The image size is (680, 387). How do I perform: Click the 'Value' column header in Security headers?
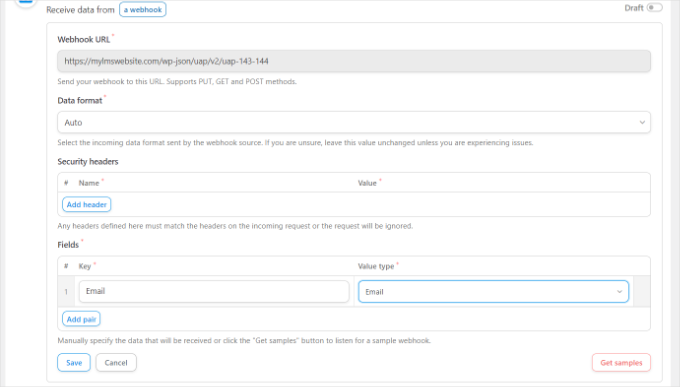[x=367, y=183]
